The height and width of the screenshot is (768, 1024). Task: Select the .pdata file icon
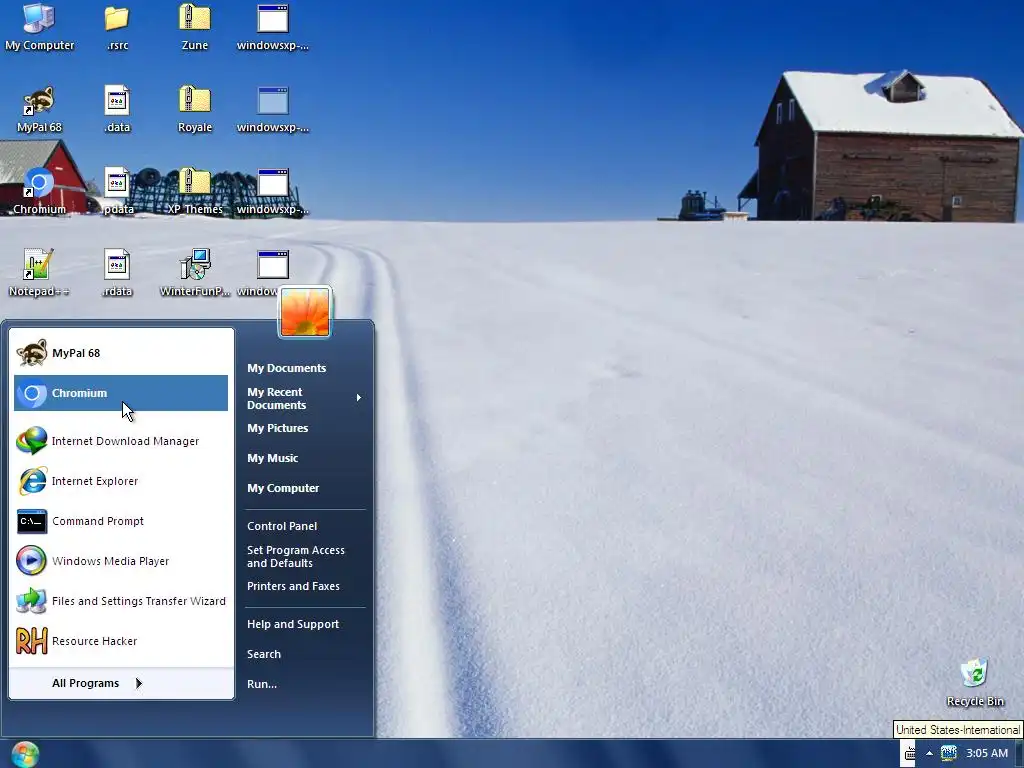pos(117,191)
